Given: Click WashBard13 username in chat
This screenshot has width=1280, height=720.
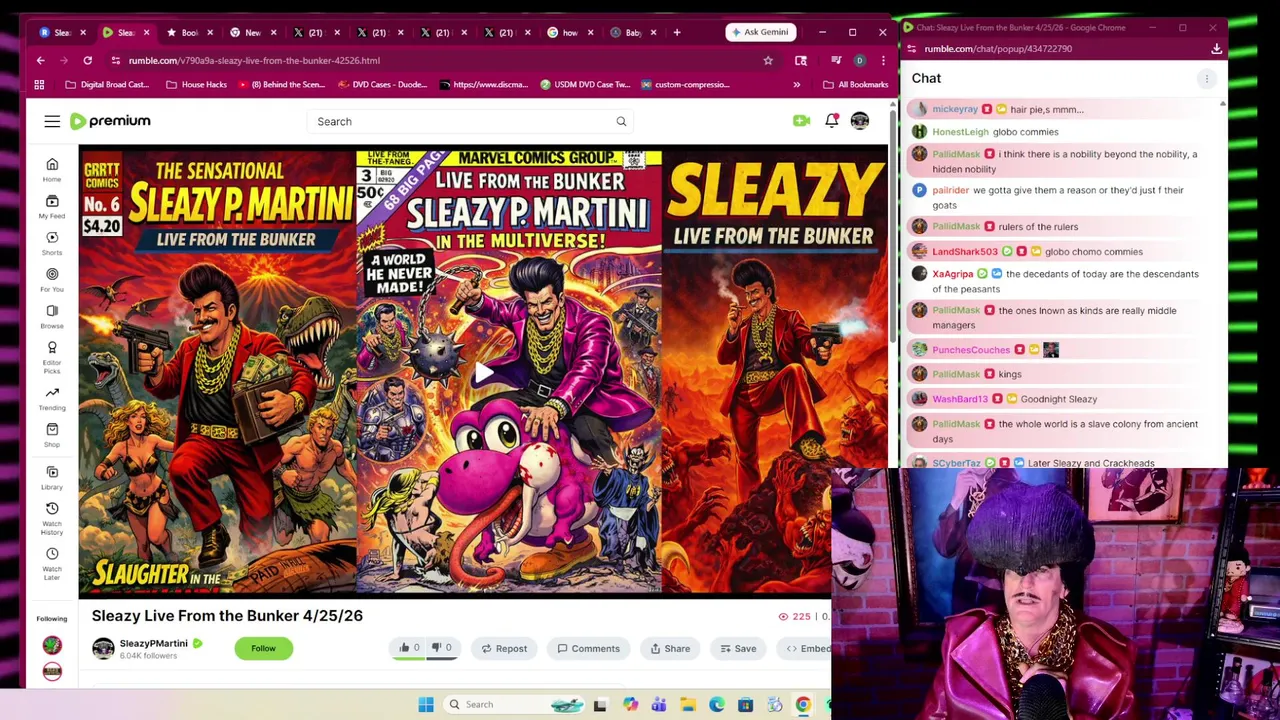Looking at the screenshot, I should tap(959, 399).
